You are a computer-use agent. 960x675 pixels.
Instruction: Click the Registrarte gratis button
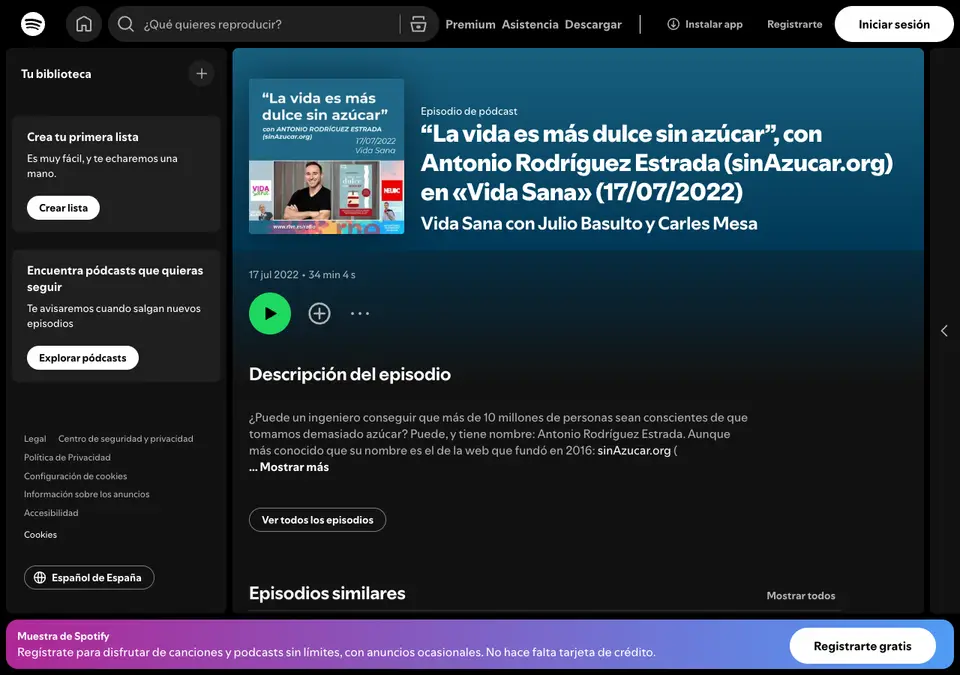[x=863, y=646]
